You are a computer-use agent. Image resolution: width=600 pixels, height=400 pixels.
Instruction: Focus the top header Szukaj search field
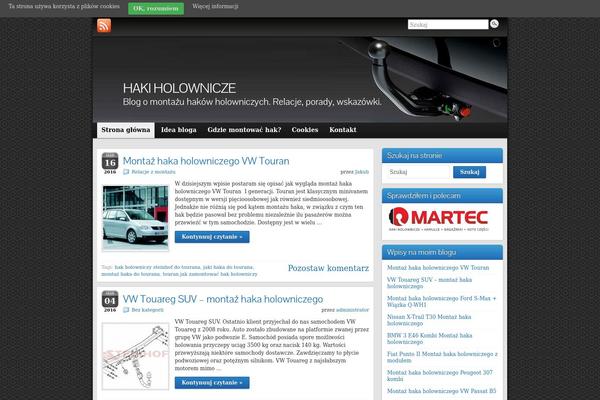(x=448, y=24)
